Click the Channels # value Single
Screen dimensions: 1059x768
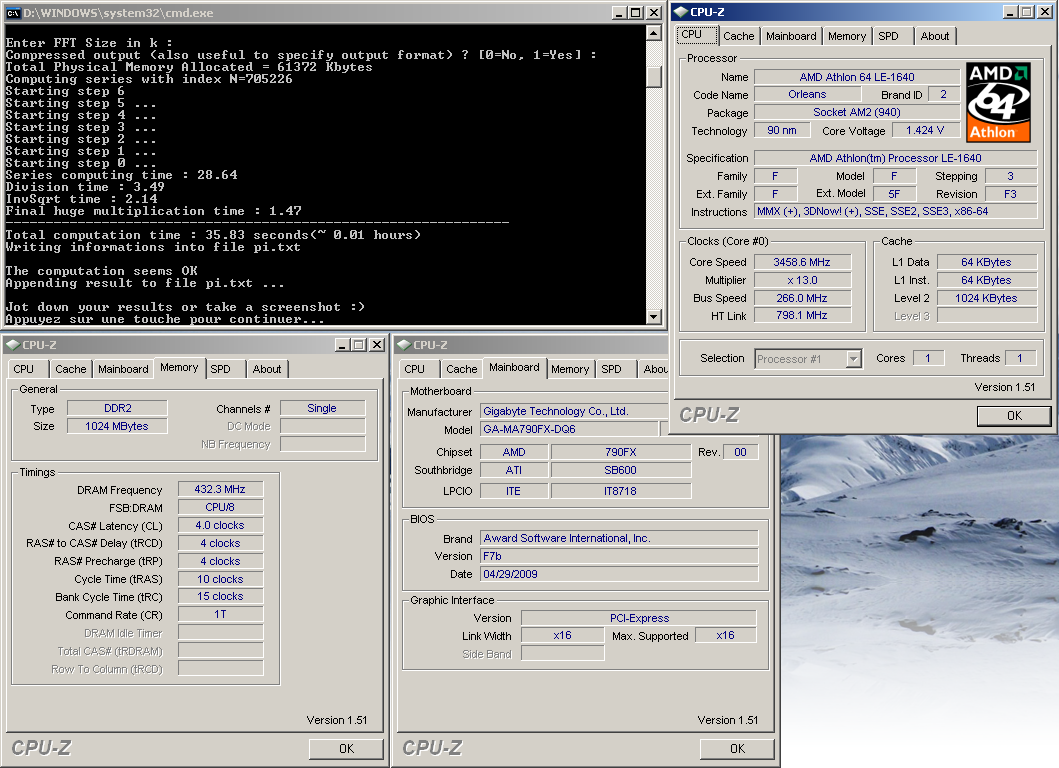coord(322,408)
